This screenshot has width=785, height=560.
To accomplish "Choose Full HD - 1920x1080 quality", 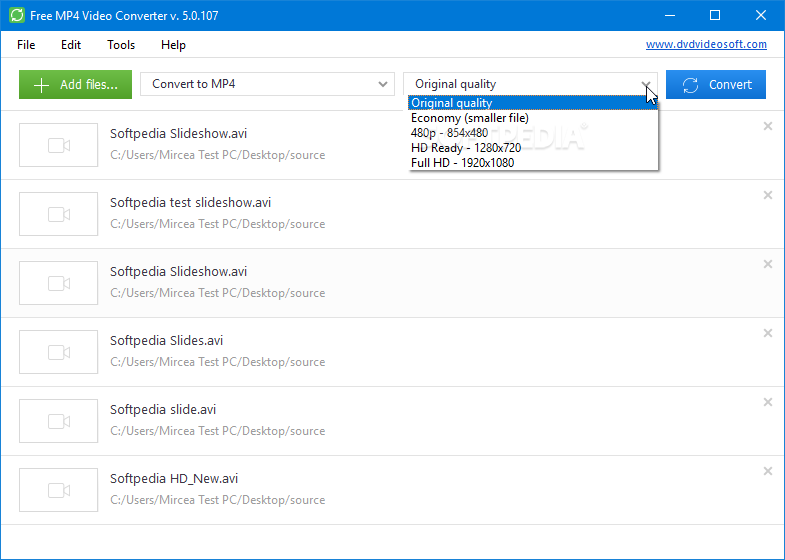I will (533, 163).
